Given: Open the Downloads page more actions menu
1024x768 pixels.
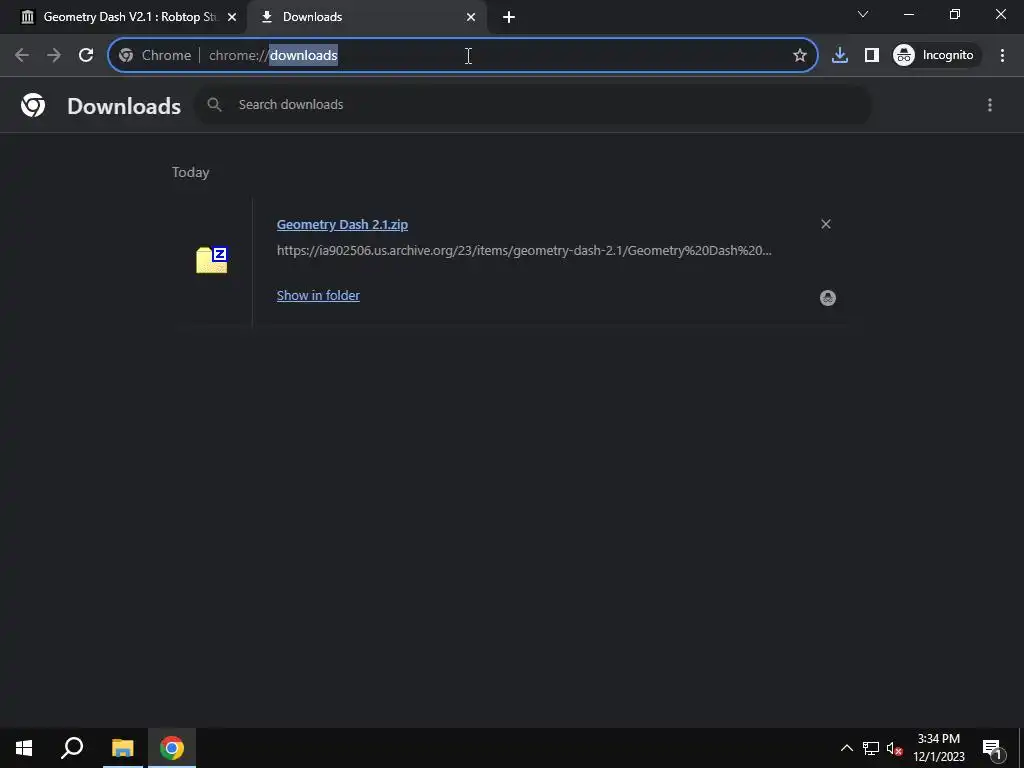Looking at the screenshot, I should point(990,105).
